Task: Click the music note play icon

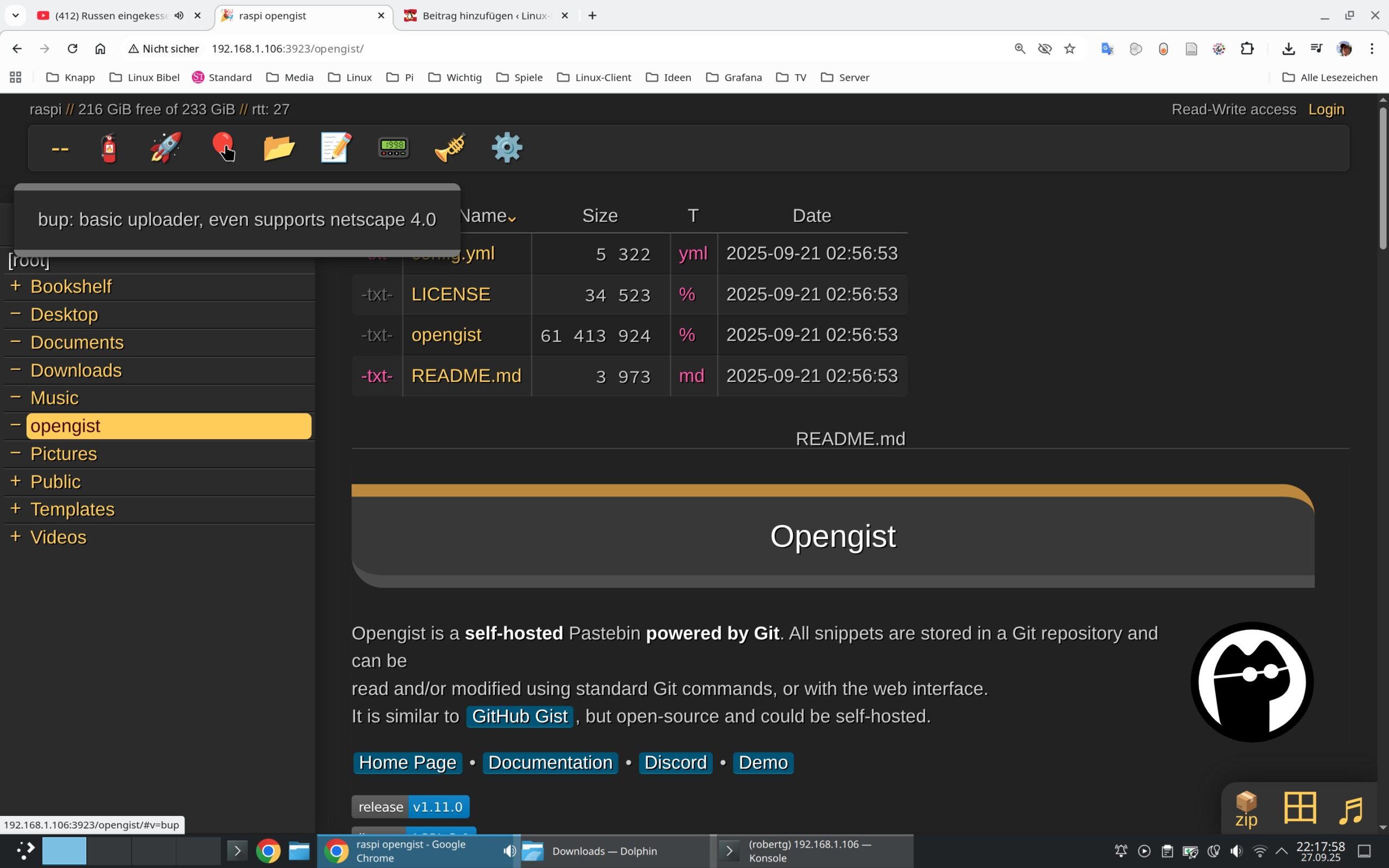Action: click(1351, 809)
